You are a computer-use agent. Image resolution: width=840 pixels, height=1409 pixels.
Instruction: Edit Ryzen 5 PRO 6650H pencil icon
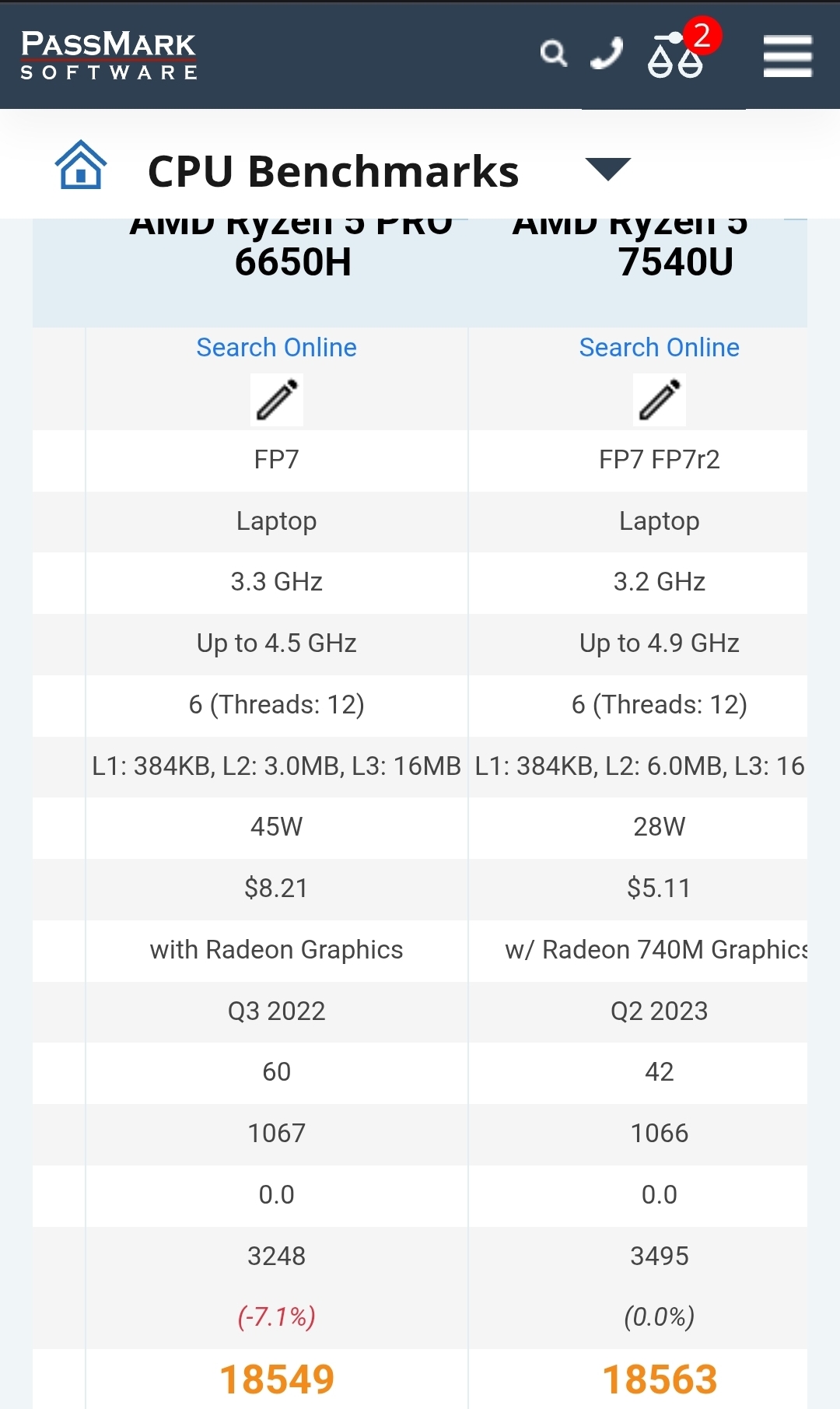coord(277,400)
